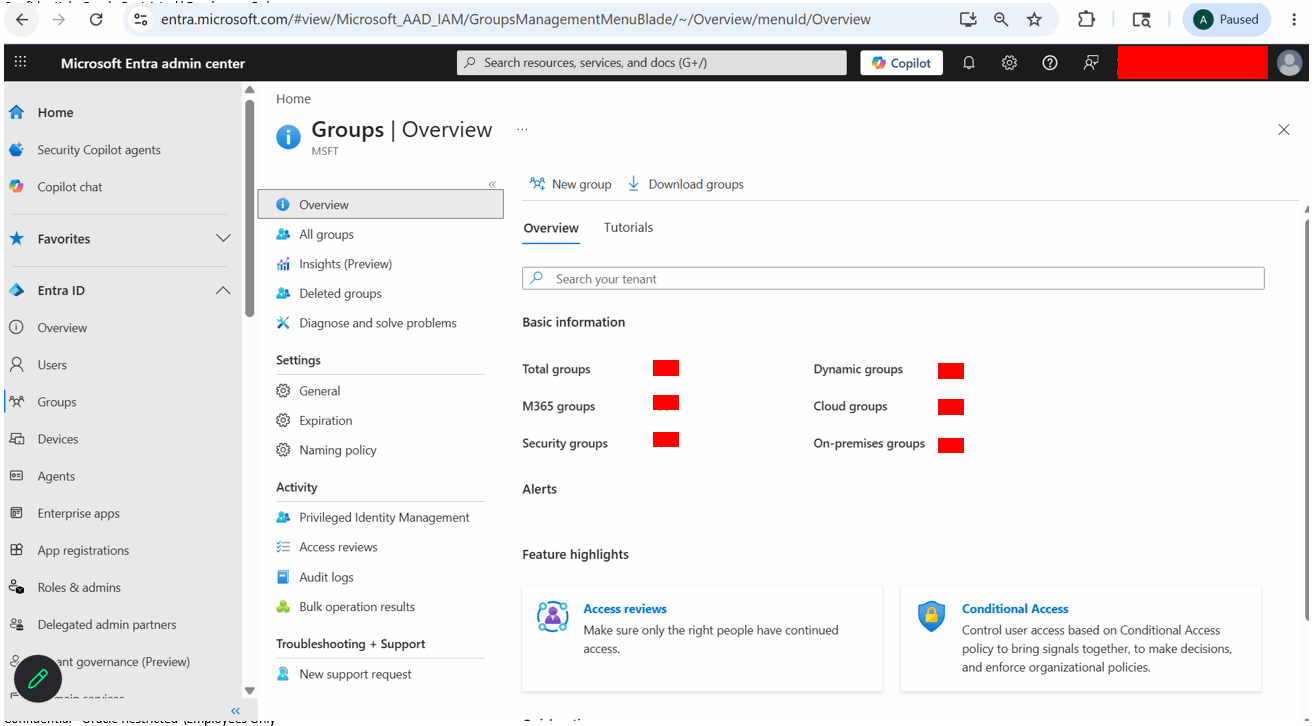Switch to the Tutorials tab

point(628,228)
